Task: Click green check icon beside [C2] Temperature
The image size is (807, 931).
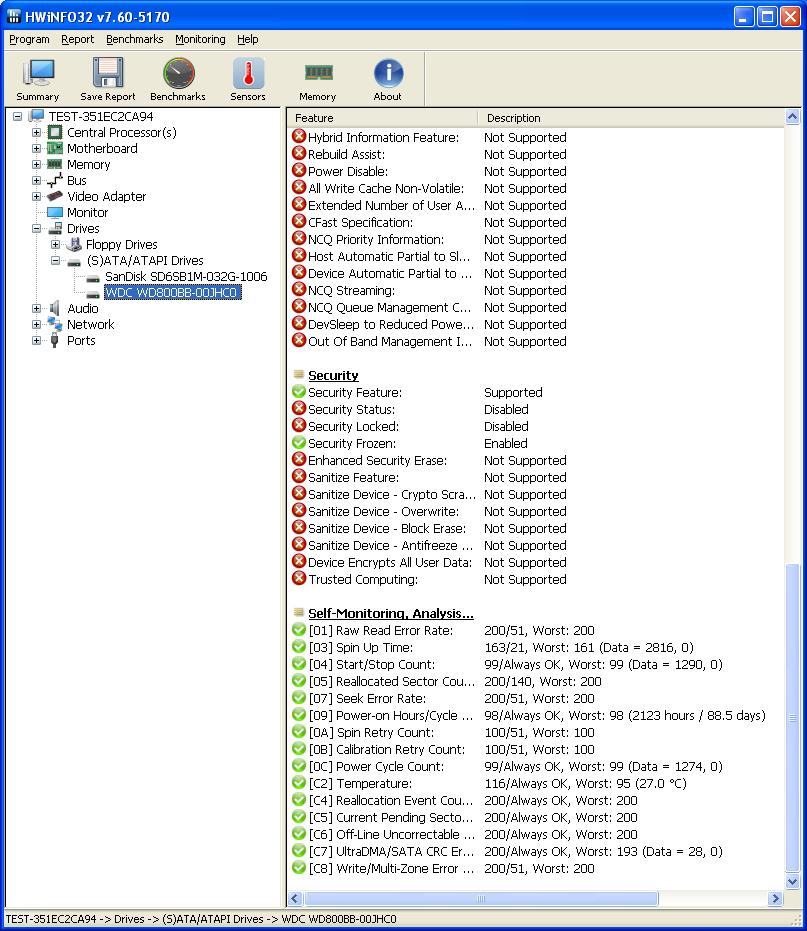Action: click(x=299, y=783)
